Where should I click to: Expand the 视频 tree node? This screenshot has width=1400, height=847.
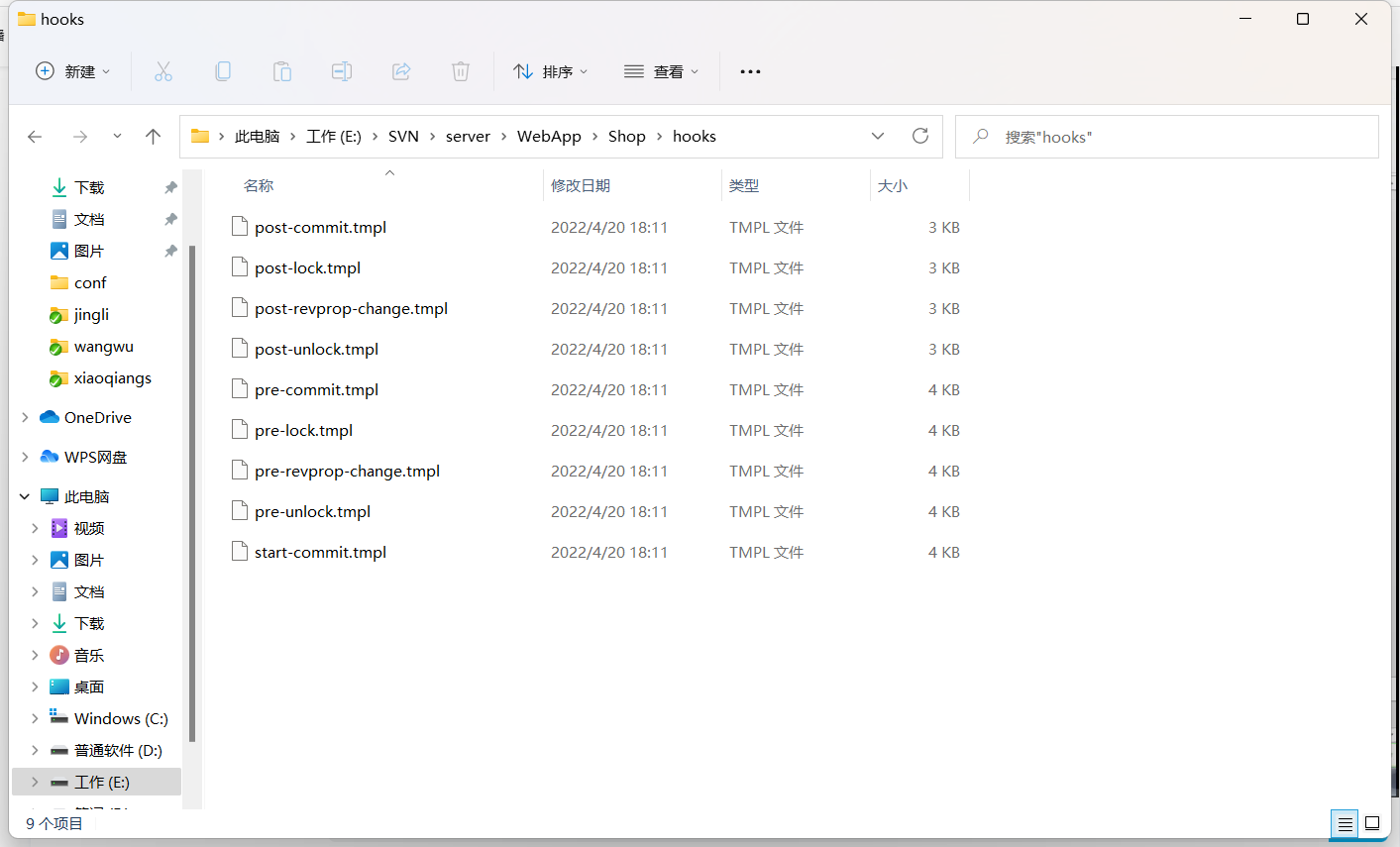coord(35,528)
